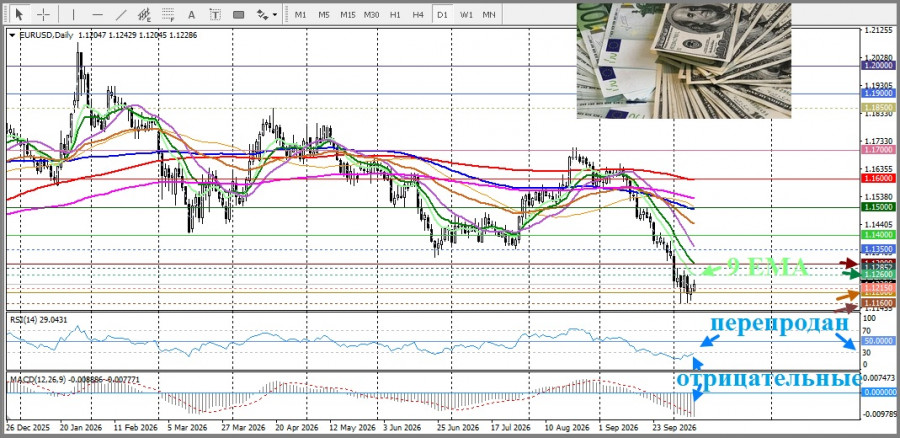Select the text 'A' tool
Image resolution: width=900 pixels, height=438 pixels.
click(x=192, y=14)
